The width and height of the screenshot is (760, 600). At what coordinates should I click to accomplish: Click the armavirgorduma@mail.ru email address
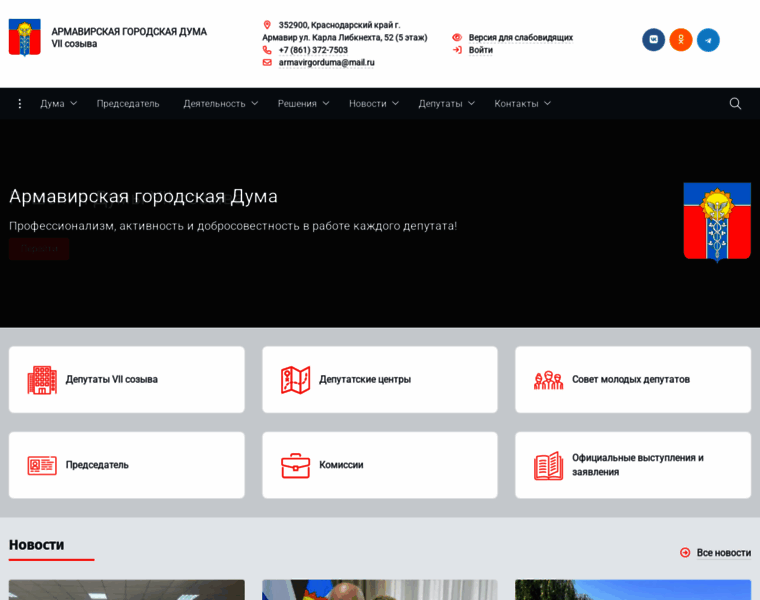coord(326,62)
